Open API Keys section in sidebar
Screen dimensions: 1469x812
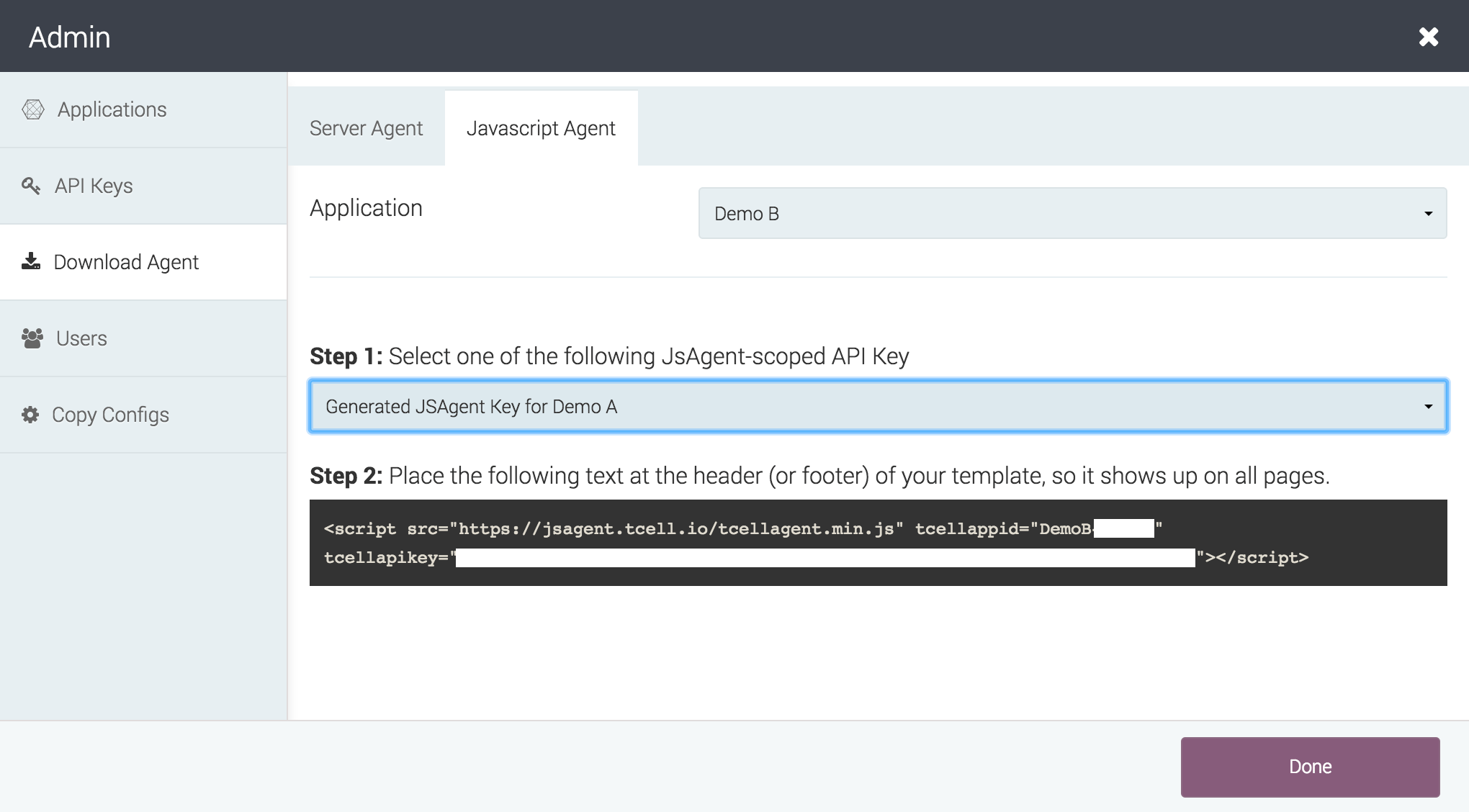[143, 186]
